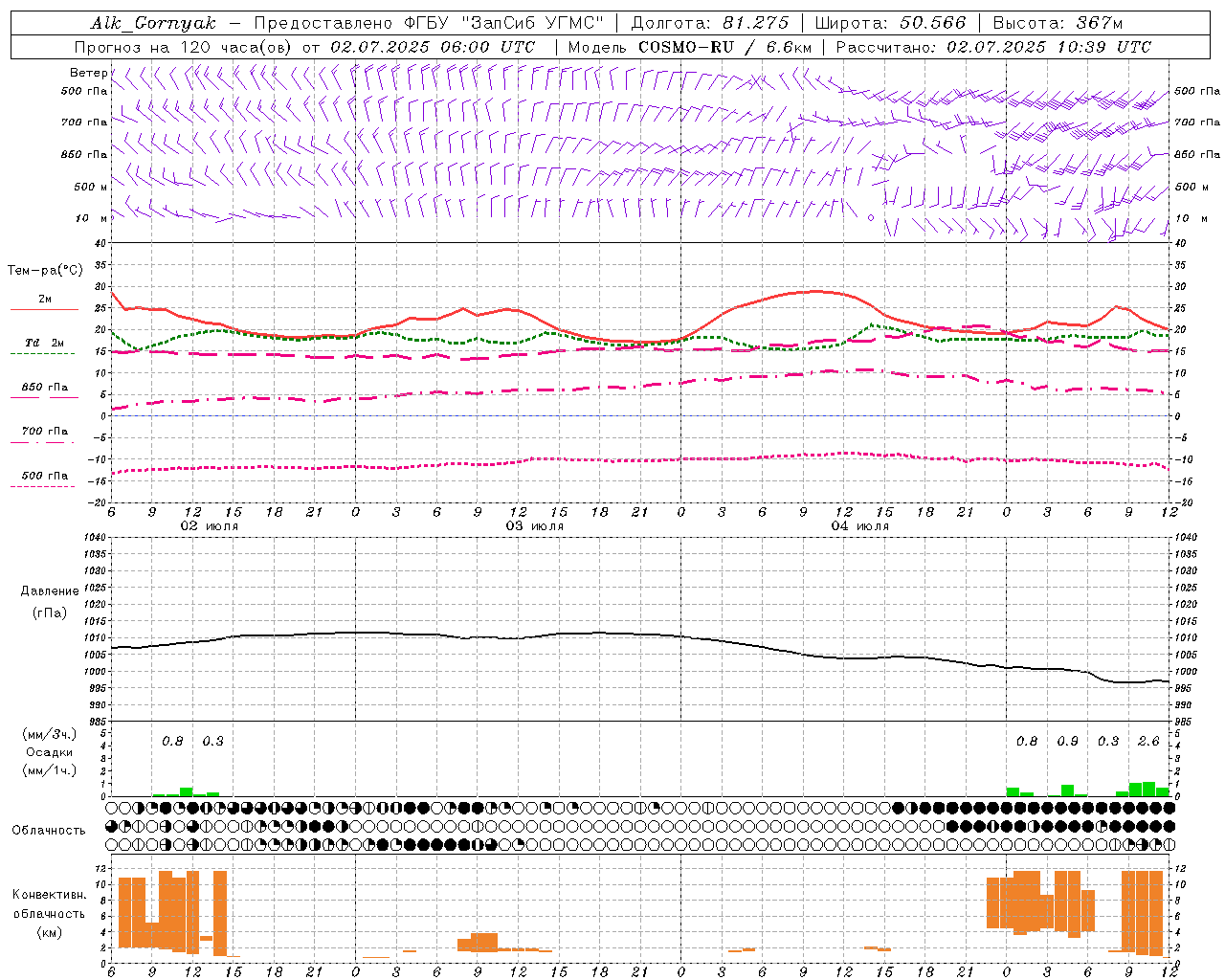1225x980 pixels.
Task: Click the 04 июля date label
Action: coord(860,526)
